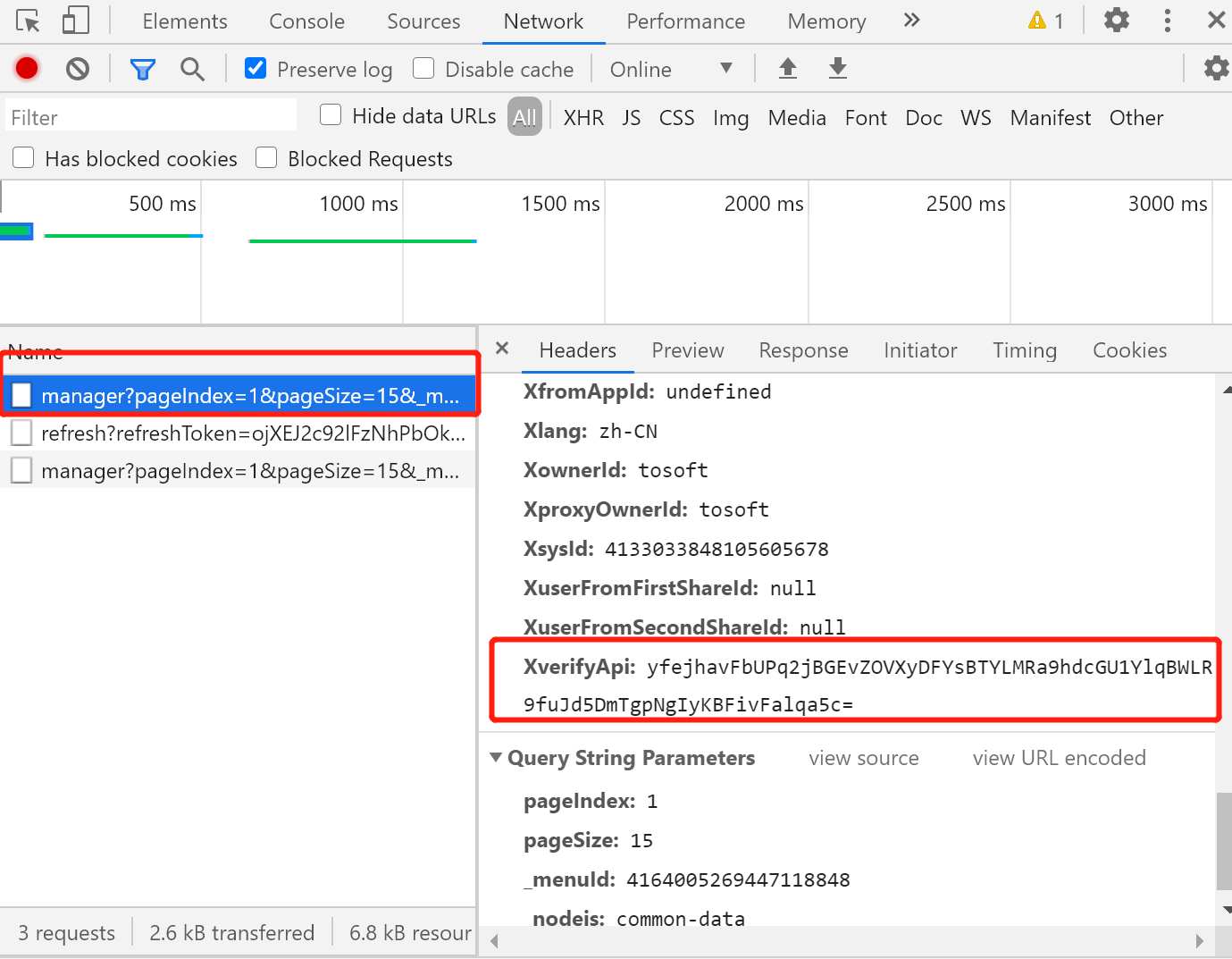The width and height of the screenshot is (1232, 959).
Task: Open the Sources tab
Action: 423,21
